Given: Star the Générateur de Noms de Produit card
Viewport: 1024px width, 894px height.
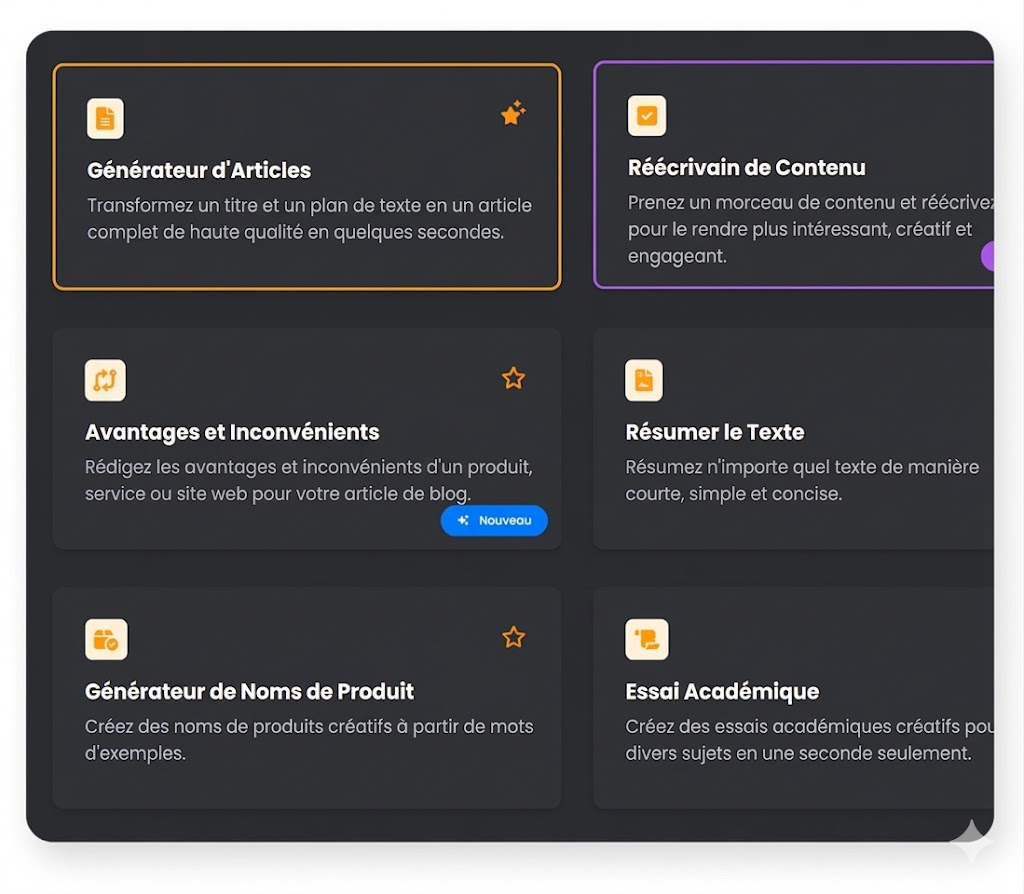Looking at the screenshot, I should click(x=513, y=637).
